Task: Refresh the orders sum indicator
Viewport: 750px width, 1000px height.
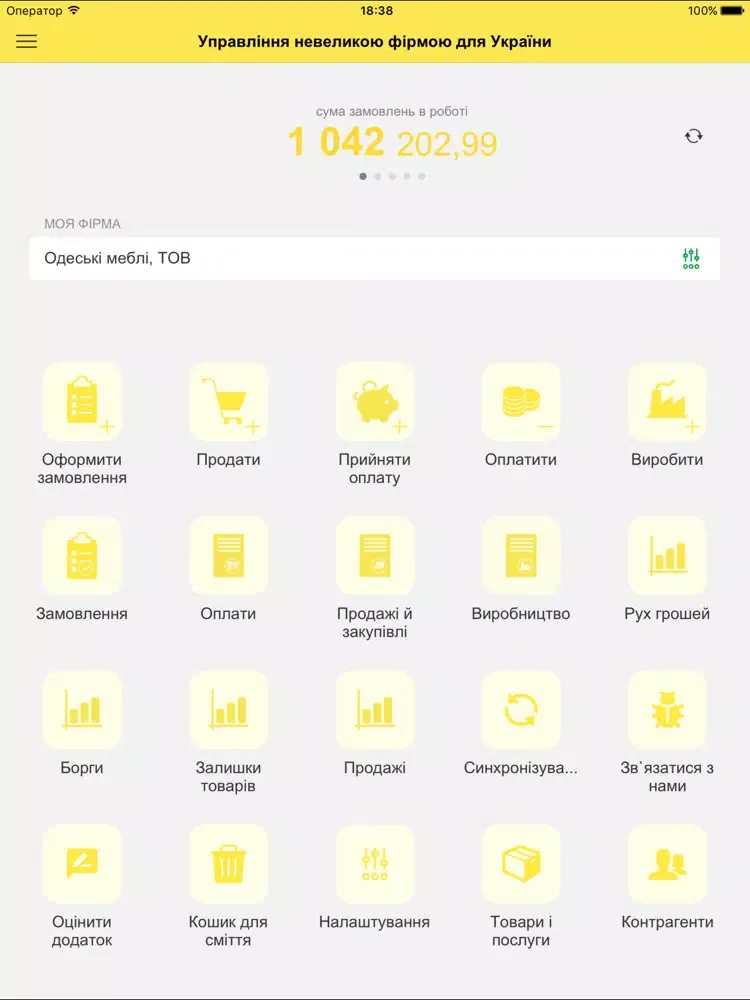Action: tap(693, 136)
